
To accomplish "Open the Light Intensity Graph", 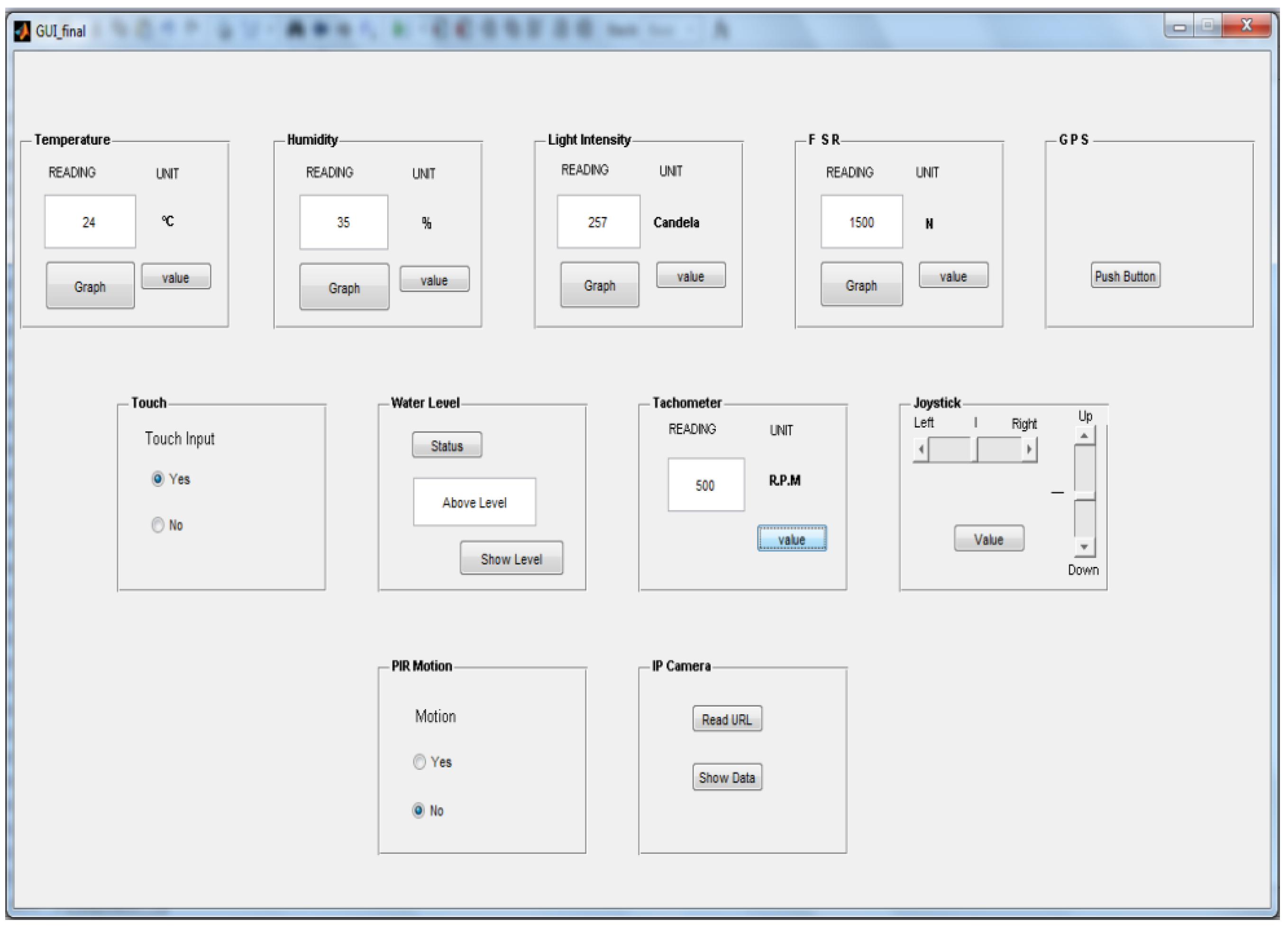I will coord(600,284).
